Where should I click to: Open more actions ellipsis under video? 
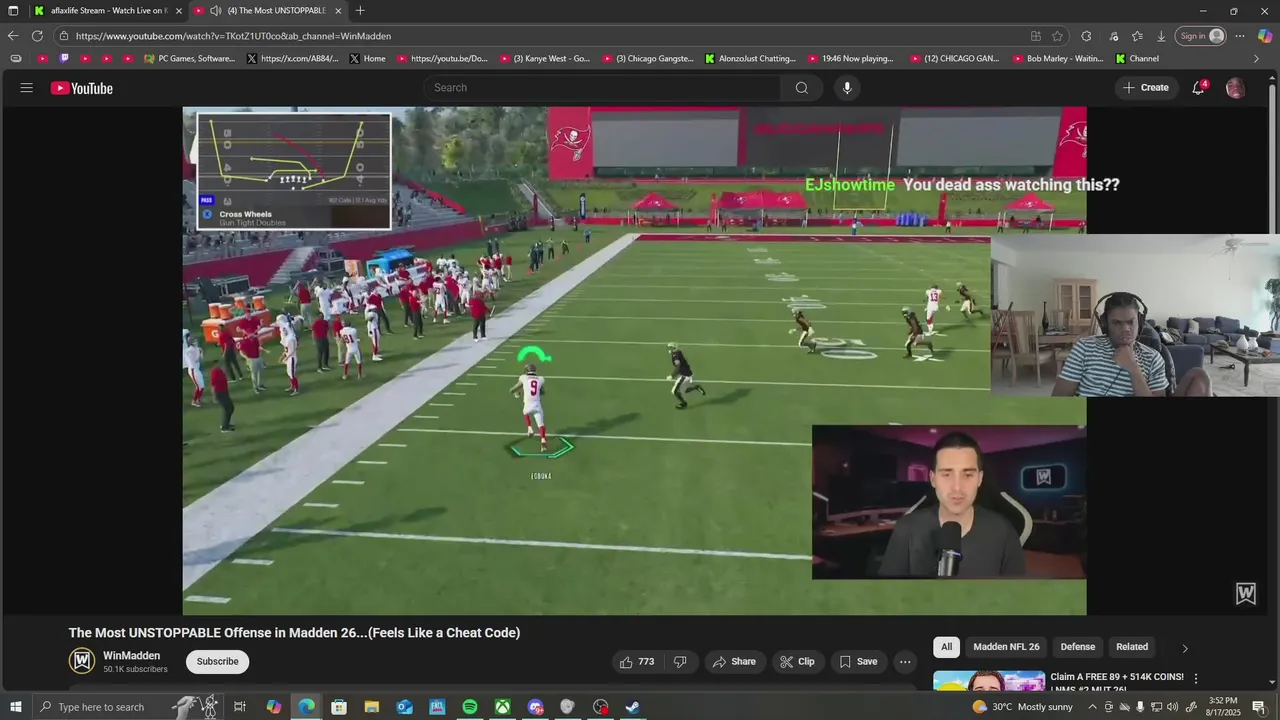pos(905,662)
